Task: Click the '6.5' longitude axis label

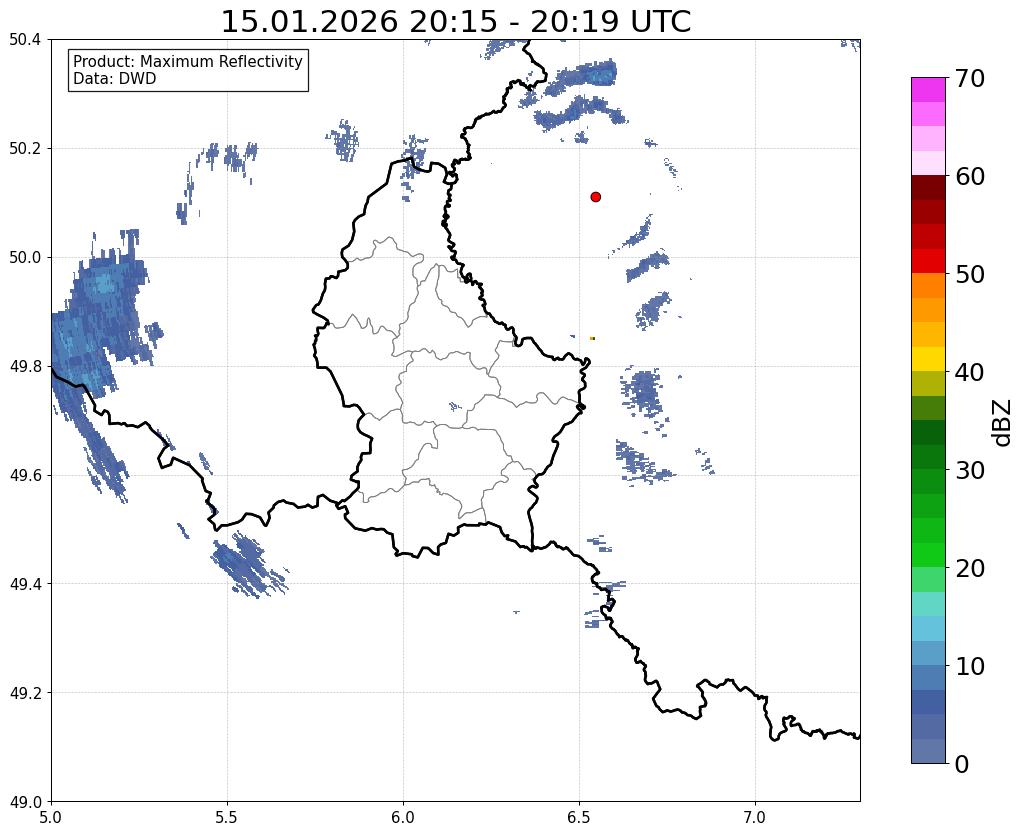Action: pos(579,818)
